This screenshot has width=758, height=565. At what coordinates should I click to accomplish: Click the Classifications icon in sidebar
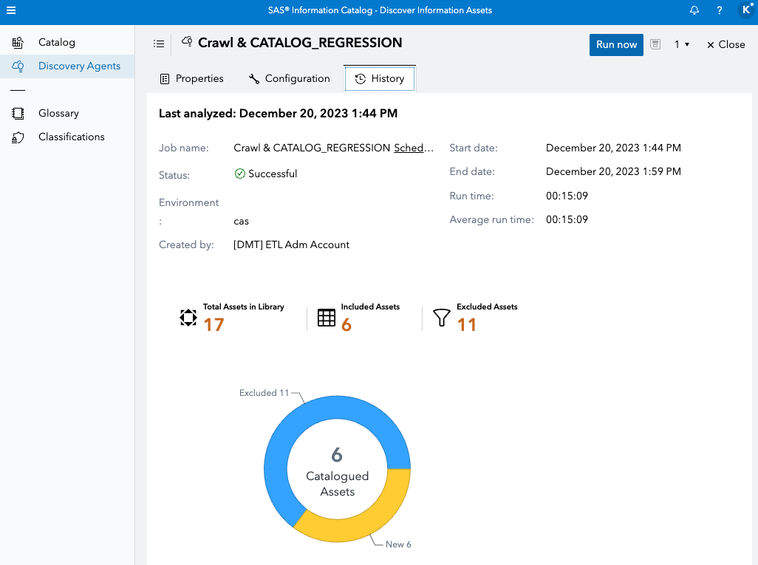click(18, 137)
